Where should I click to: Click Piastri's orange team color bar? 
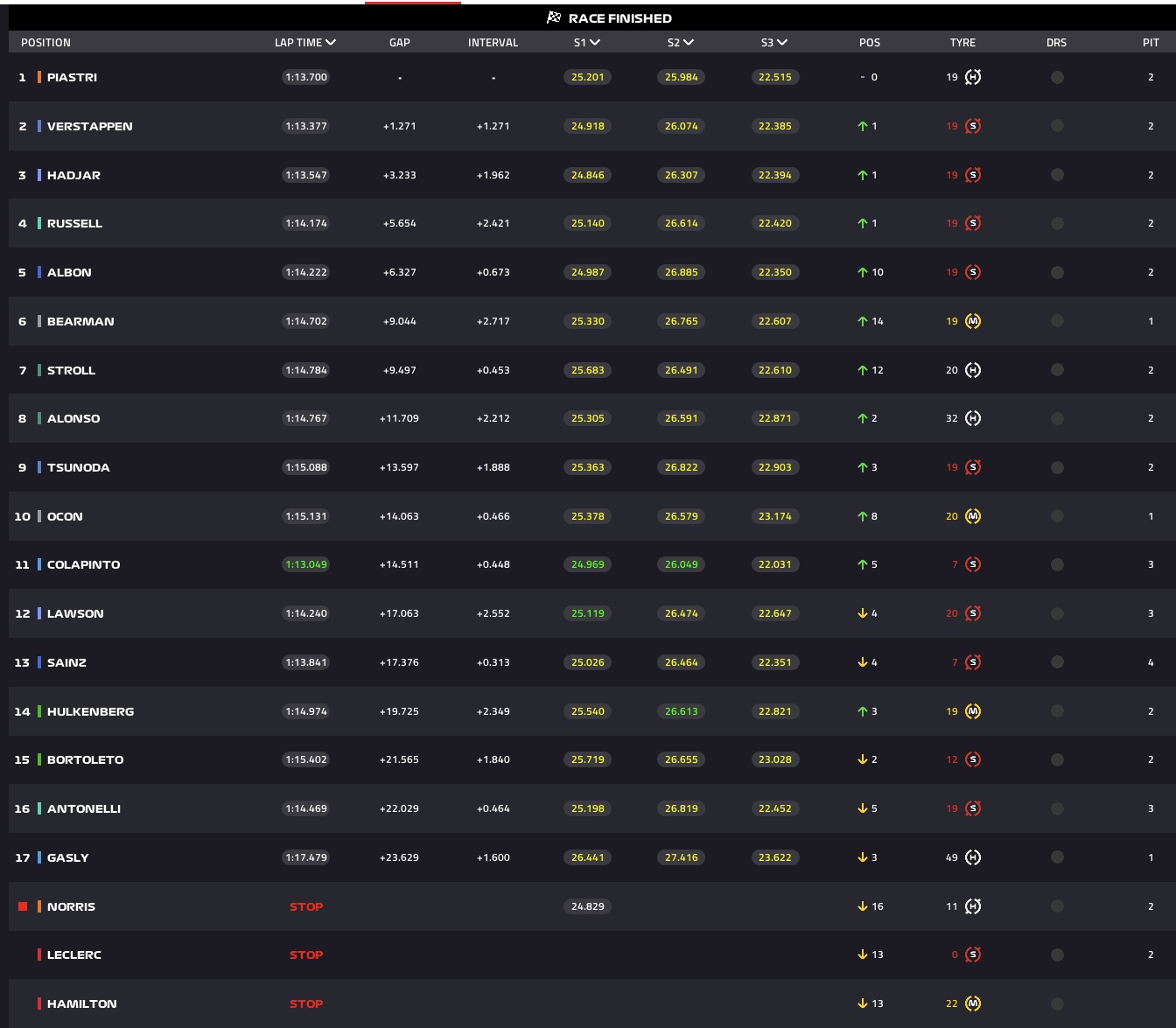pos(39,77)
